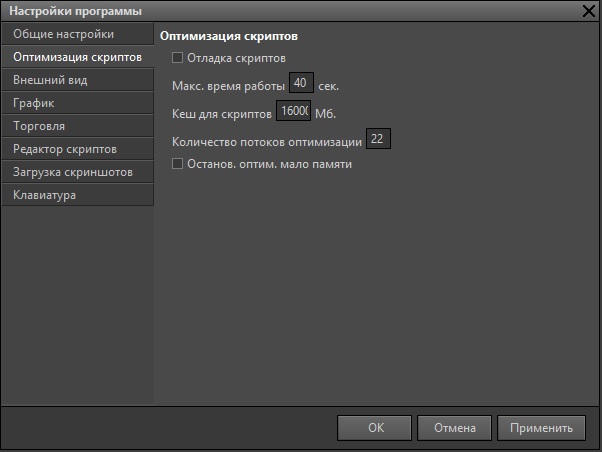
Task: Click the Количество потоков оптимизации field
Action: [x=378, y=138]
